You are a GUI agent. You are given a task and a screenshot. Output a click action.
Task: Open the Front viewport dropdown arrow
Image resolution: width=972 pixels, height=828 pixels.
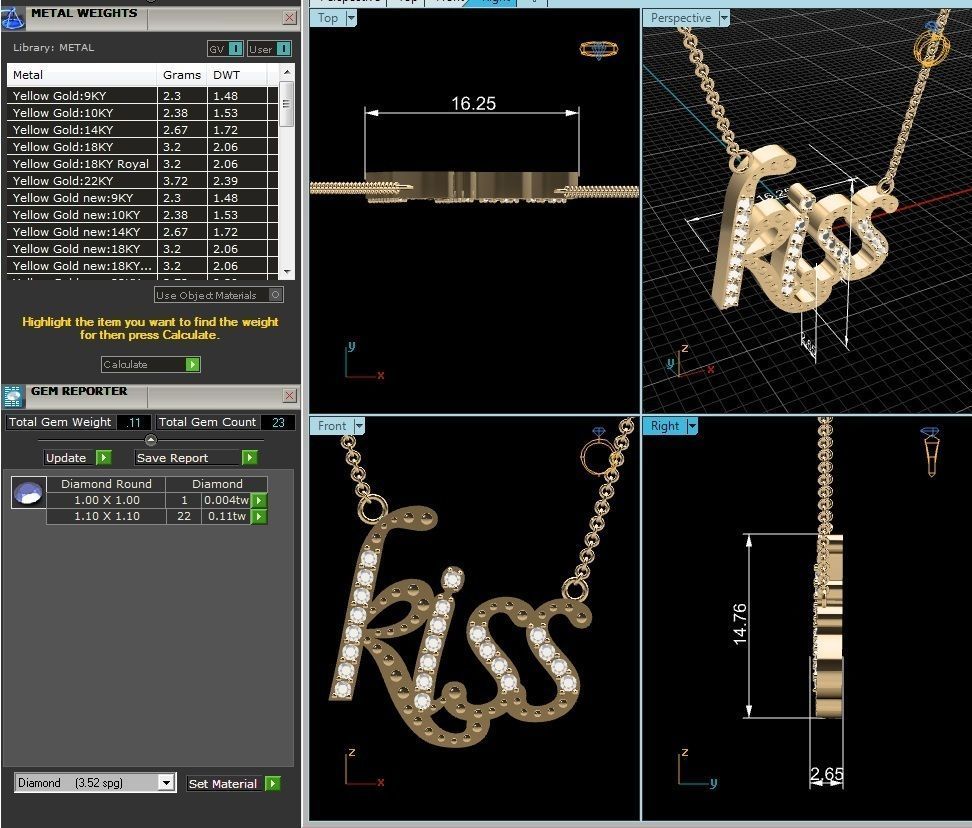[x=359, y=426]
